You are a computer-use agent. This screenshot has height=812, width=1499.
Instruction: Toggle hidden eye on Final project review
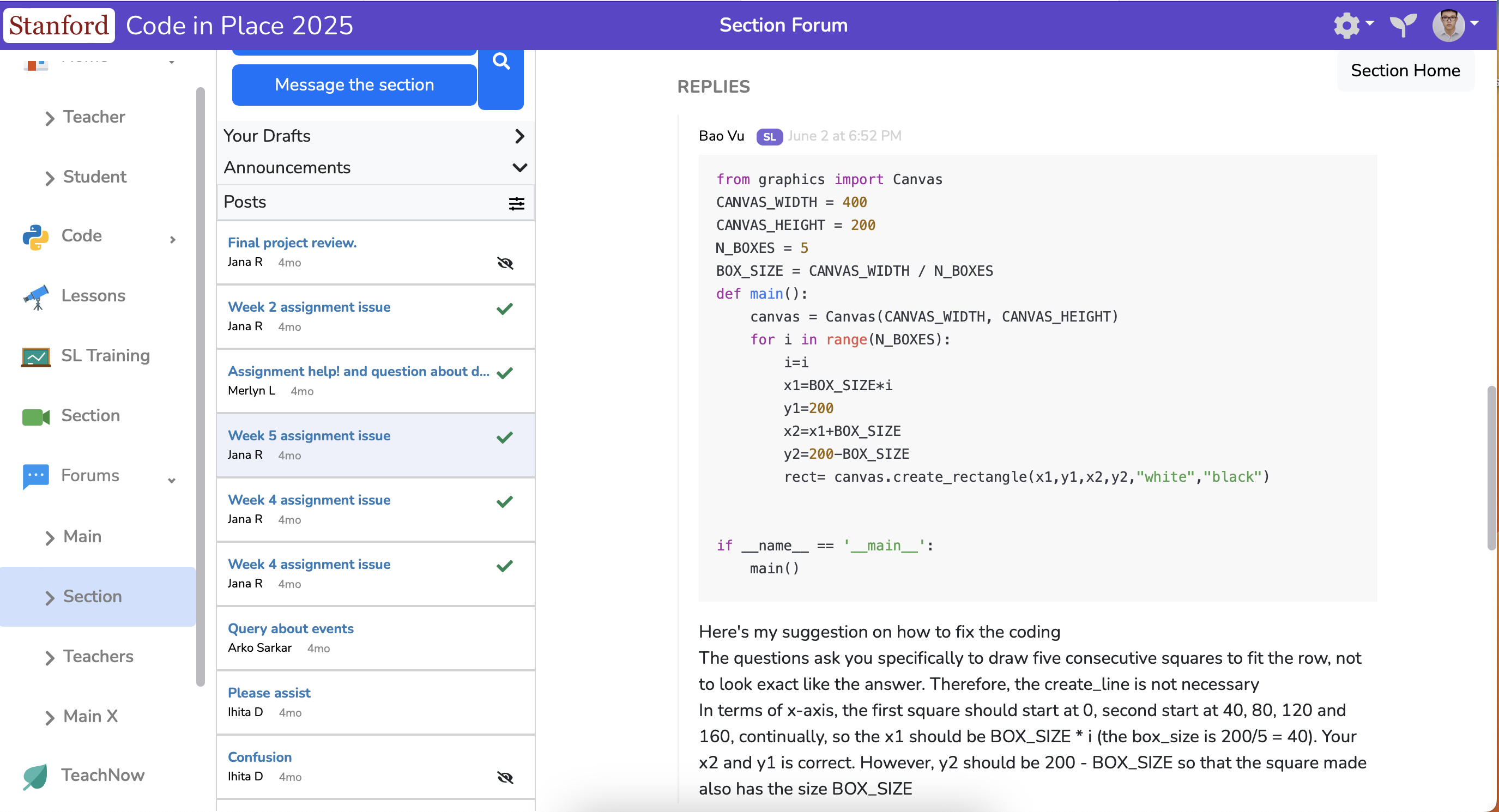505,263
